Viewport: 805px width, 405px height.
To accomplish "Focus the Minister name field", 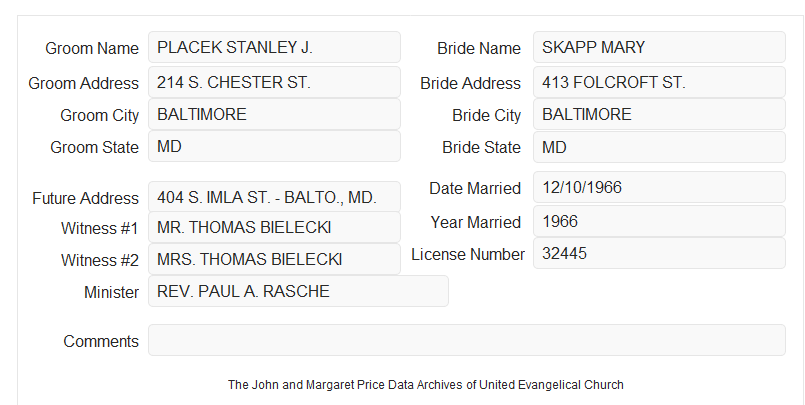I will (x=298, y=291).
